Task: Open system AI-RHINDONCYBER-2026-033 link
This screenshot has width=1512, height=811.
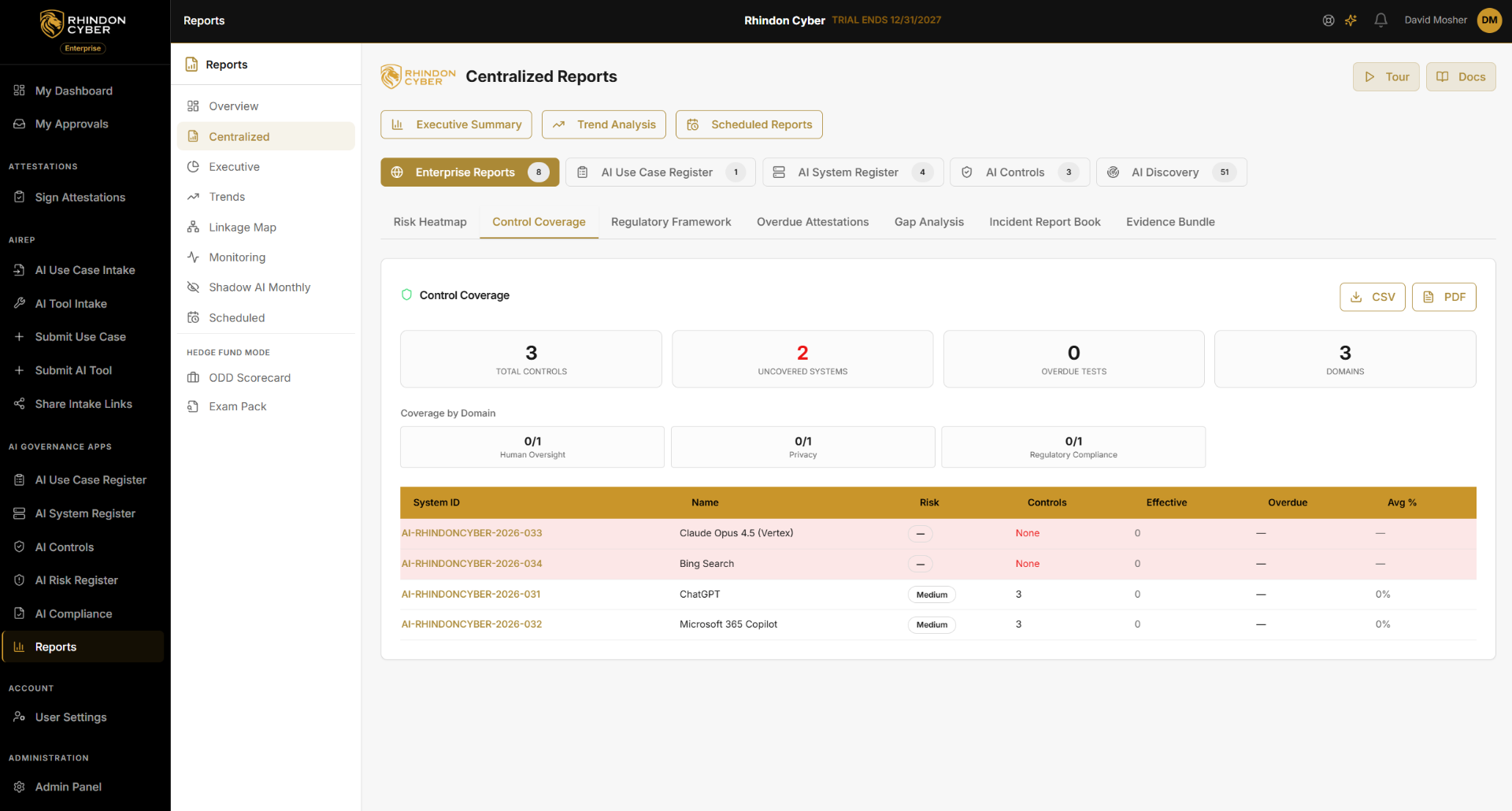Action: click(x=472, y=533)
